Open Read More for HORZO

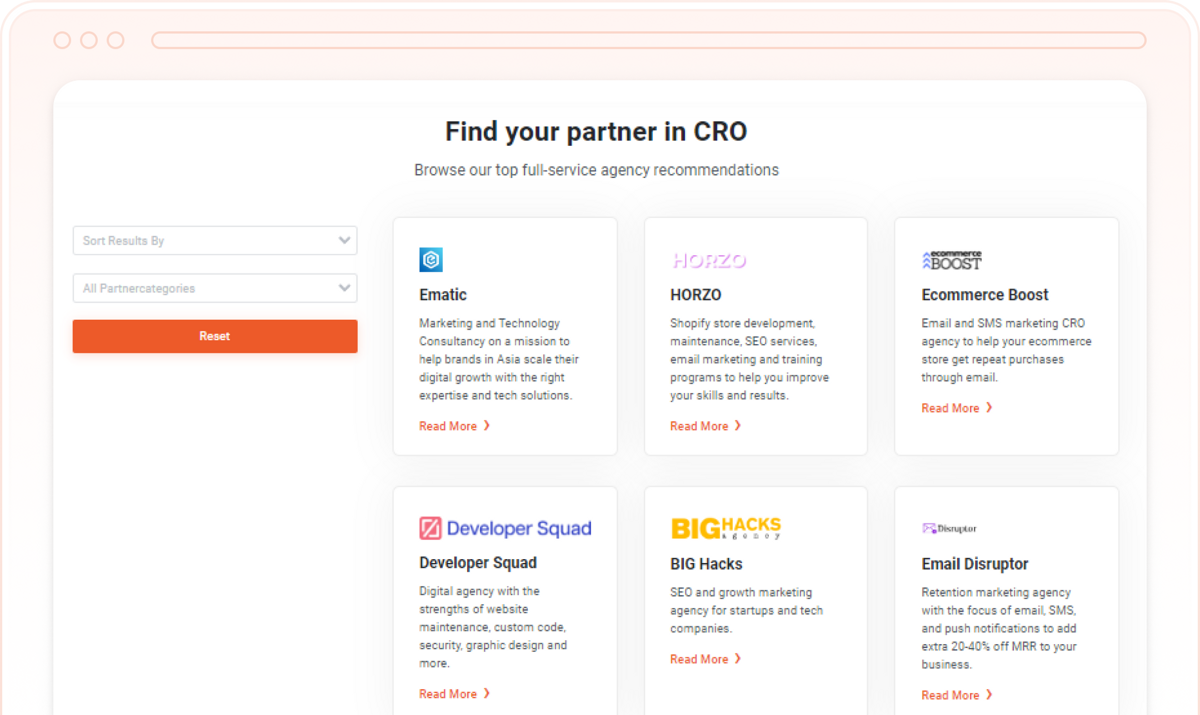[x=699, y=426]
